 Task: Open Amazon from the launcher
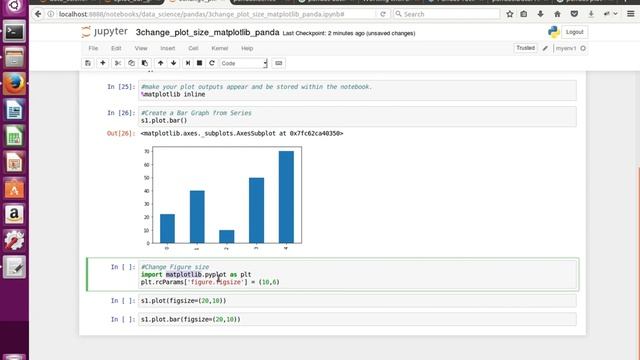(x=14, y=215)
